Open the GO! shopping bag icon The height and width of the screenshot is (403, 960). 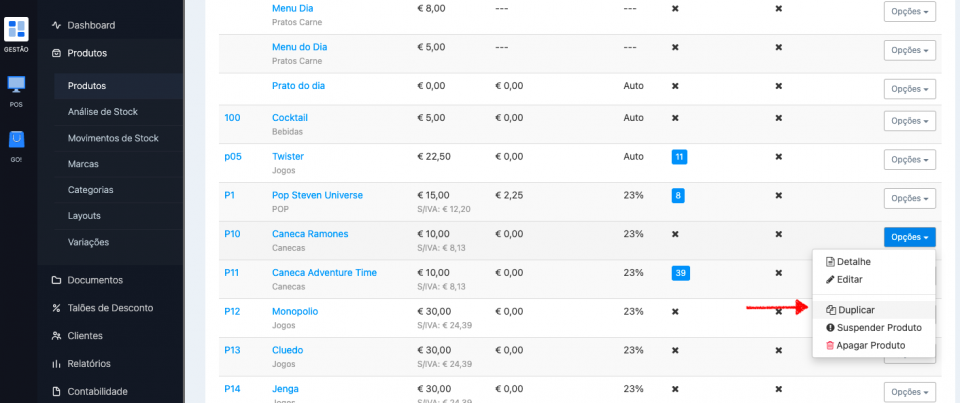click(16, 140)
